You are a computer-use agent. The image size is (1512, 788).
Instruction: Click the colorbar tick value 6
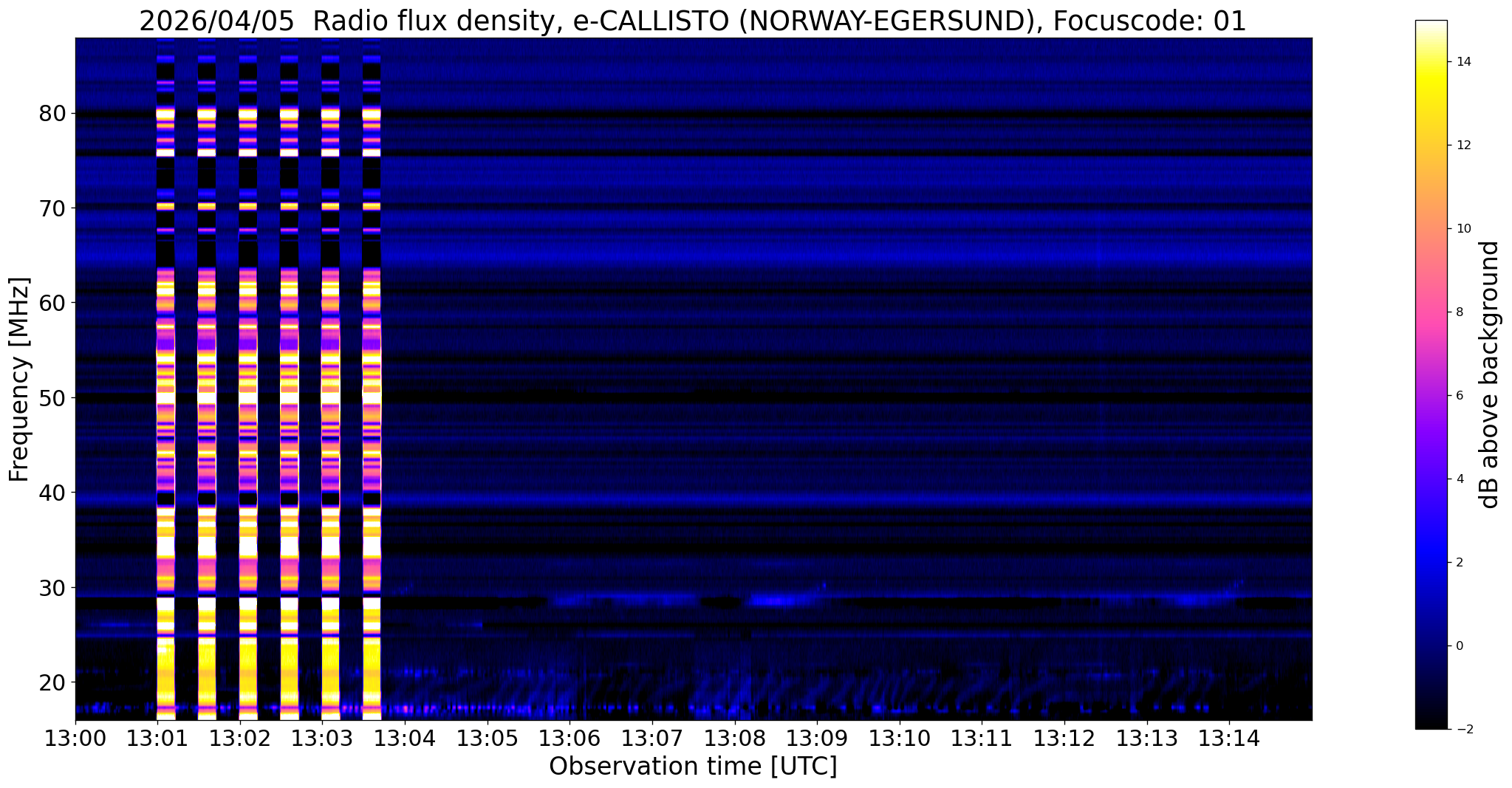click(x=1459, y=396)
